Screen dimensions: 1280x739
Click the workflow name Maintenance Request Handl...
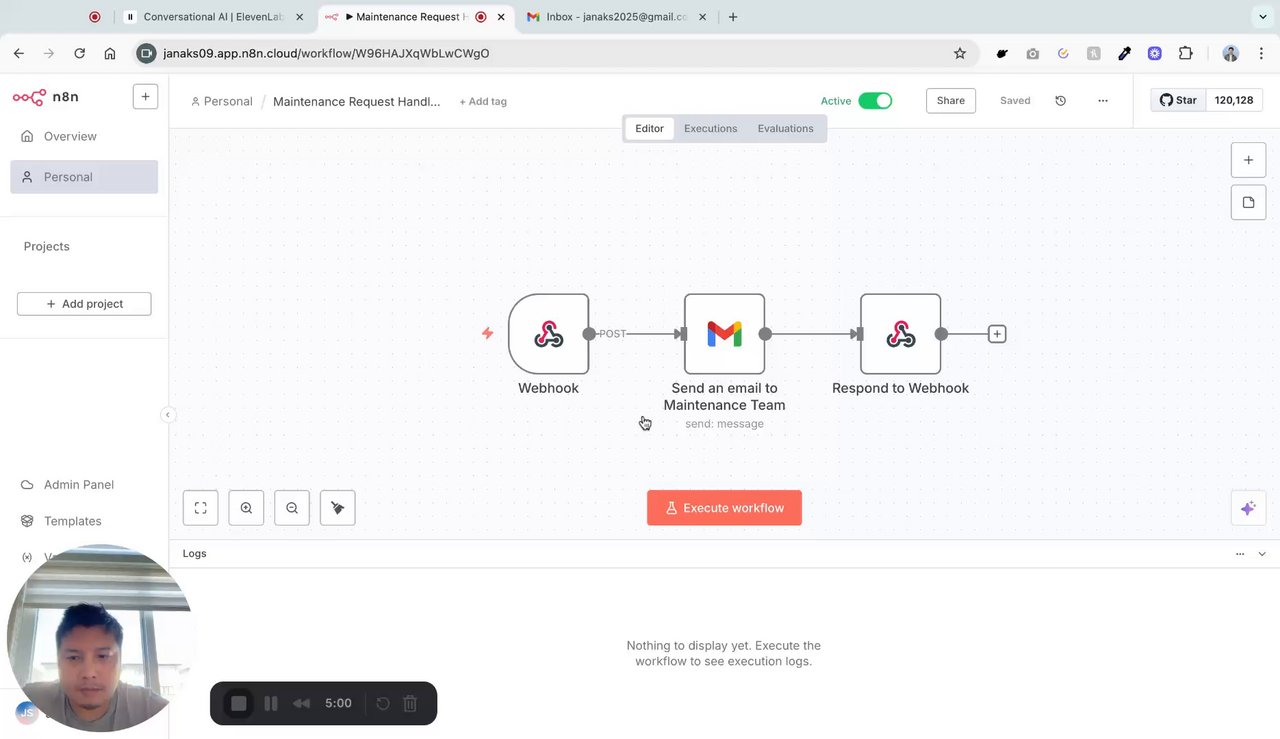tap(356, 101)
